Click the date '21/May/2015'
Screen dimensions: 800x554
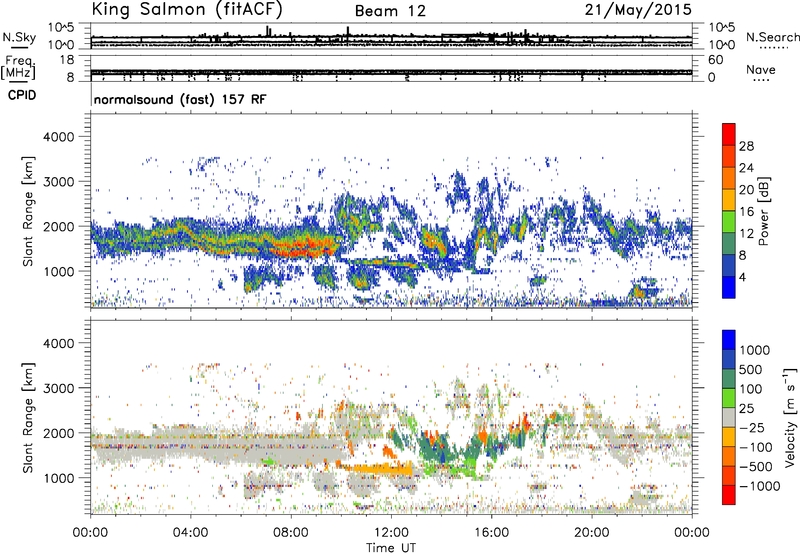pos(638,10)
